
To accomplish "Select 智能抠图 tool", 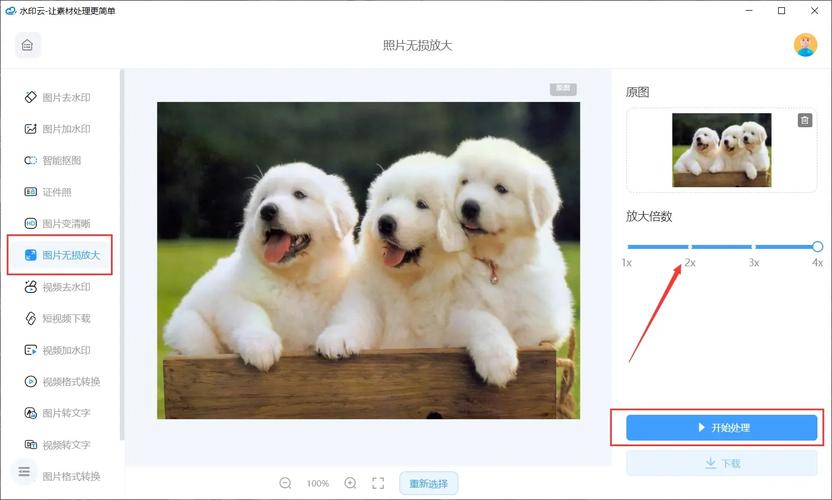I will tap(53, 160).
